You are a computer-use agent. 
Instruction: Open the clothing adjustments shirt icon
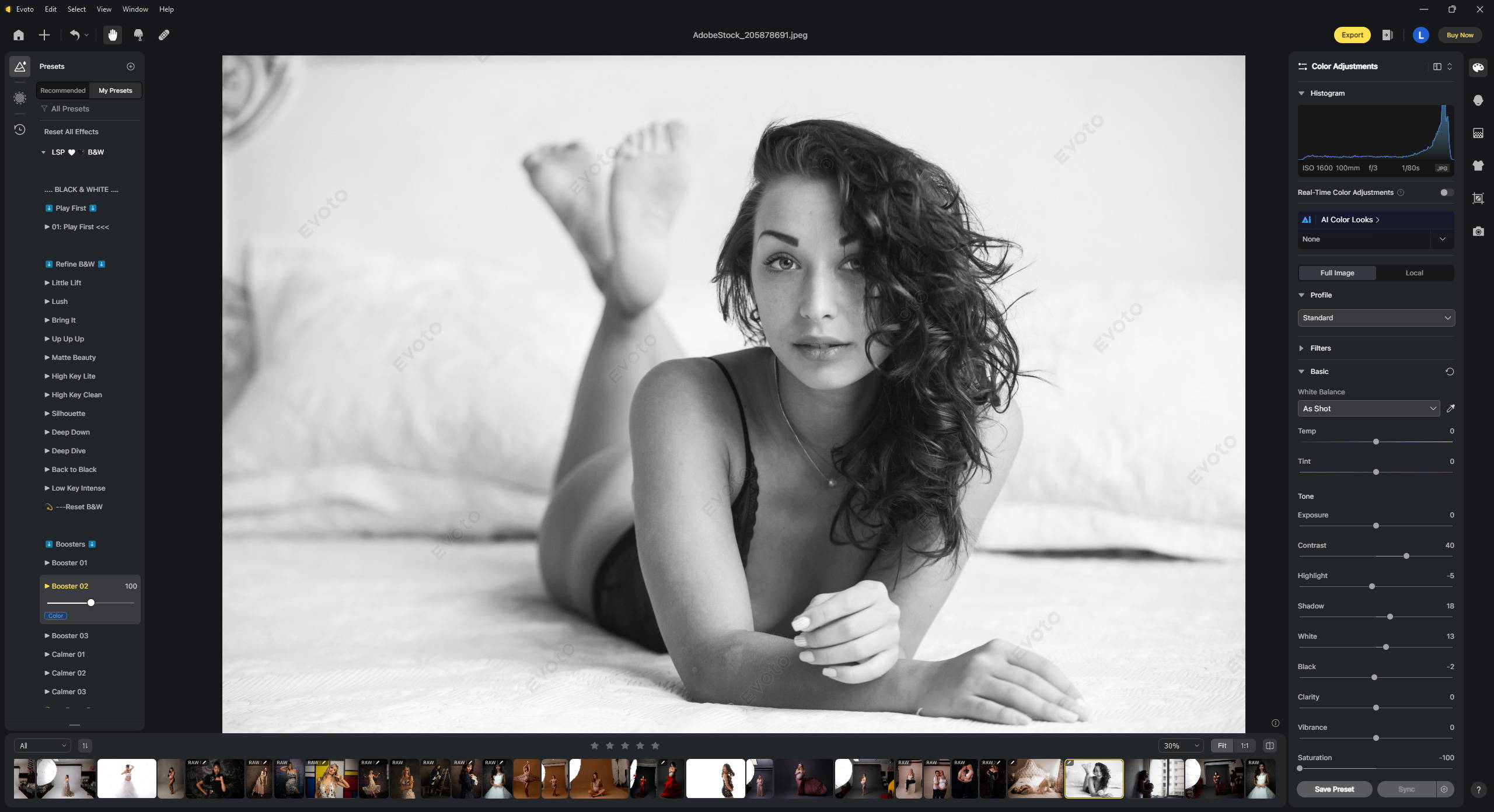pos(1478,166)
